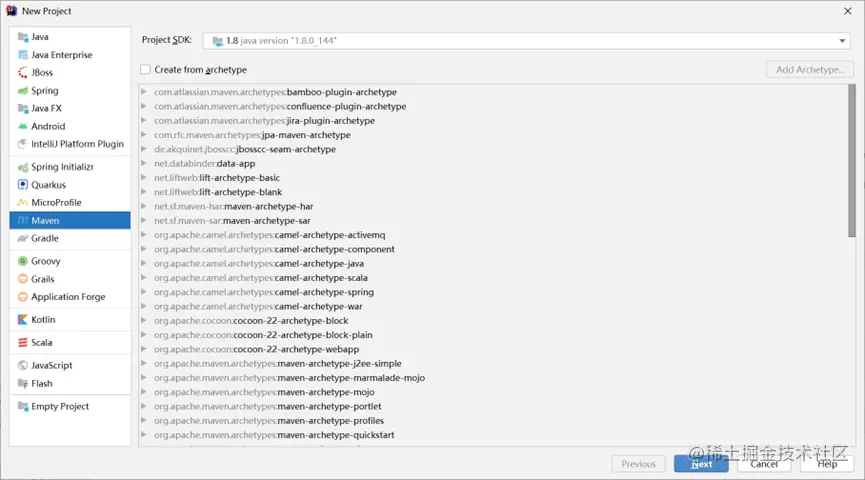Click the Cancel button

click(x=764, y=464)
